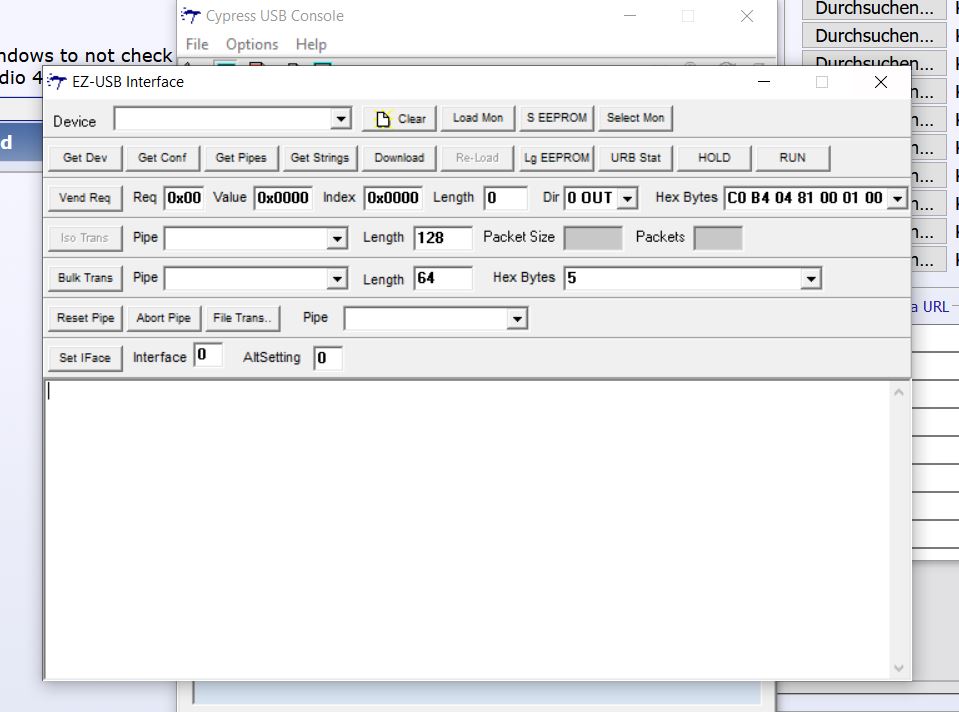Click the Get Pipes button
This screenshot has width=959, height=712.
241,158
